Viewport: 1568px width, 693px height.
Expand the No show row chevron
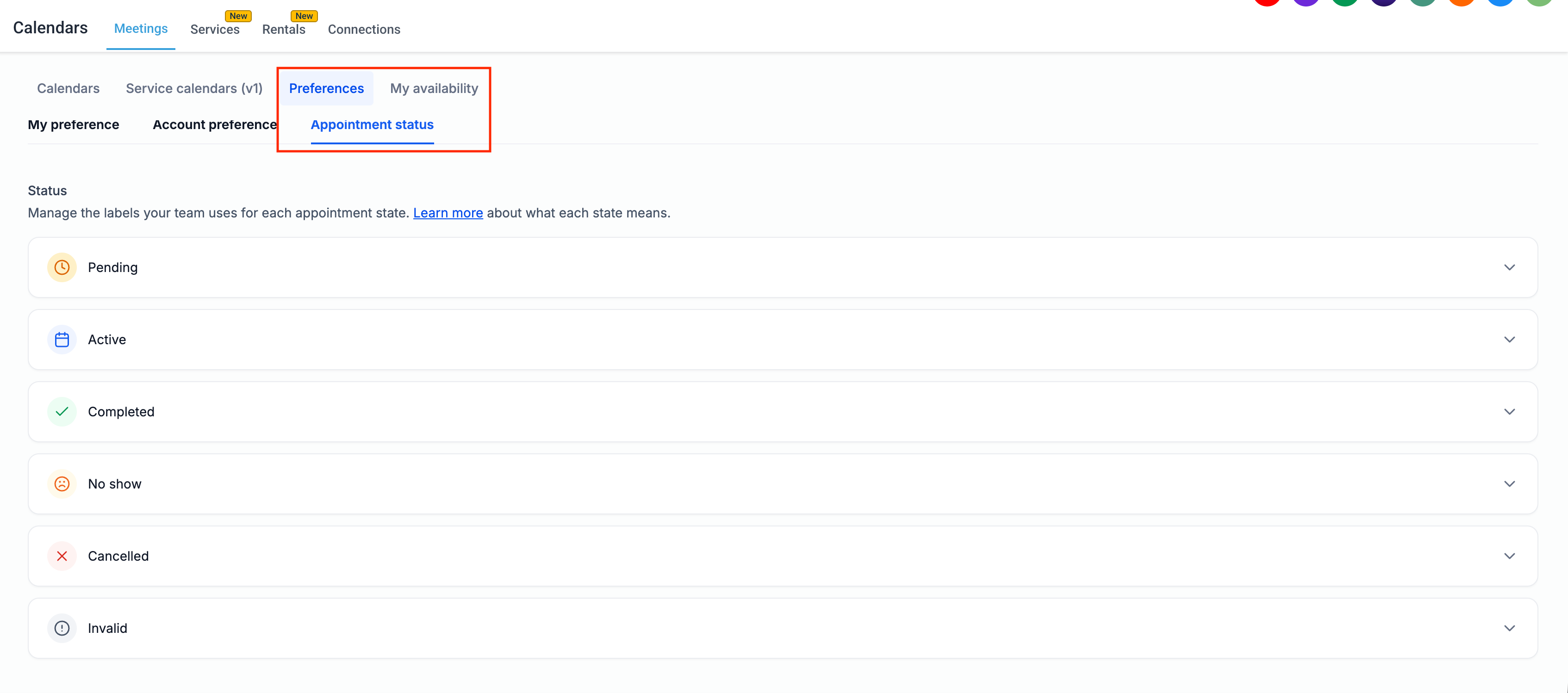point(1509,484)
